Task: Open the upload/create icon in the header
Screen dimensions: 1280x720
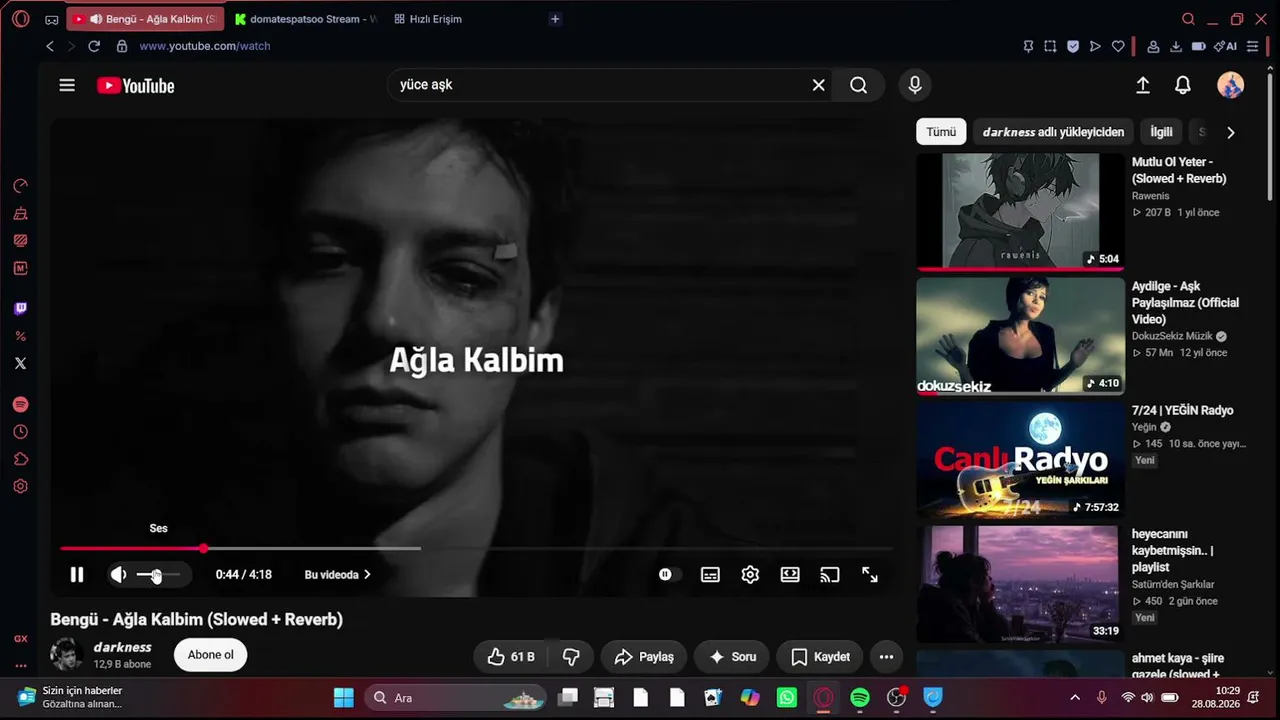Action: [x=1143, y=85]
